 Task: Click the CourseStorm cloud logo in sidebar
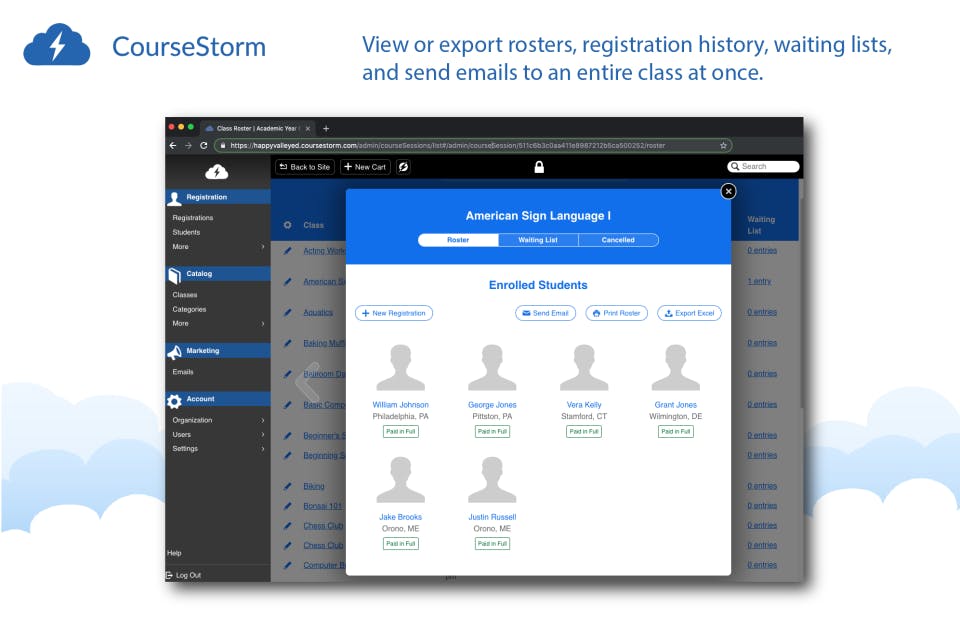pyautogui.click(x=217, y=172)
